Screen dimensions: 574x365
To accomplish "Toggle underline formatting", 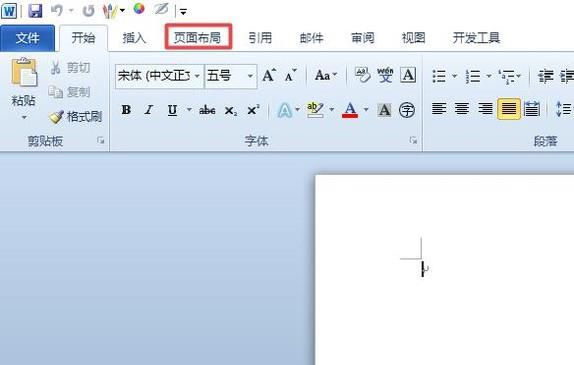I will point(172,110).
